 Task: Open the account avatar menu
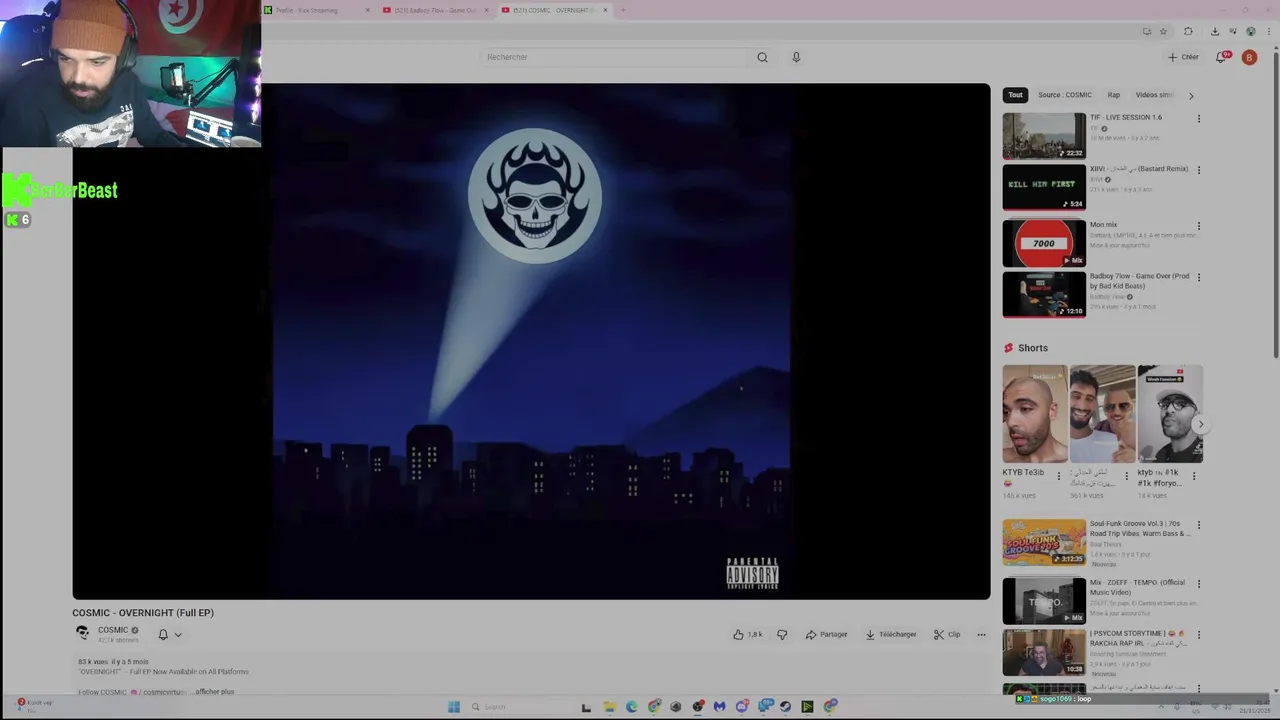(x=1249, y=57)
